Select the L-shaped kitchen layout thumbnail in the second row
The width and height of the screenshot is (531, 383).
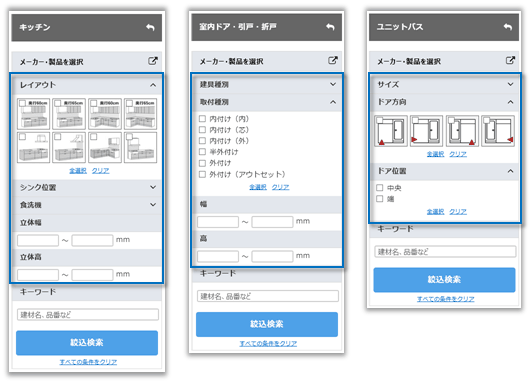click(x=105, y=147)
